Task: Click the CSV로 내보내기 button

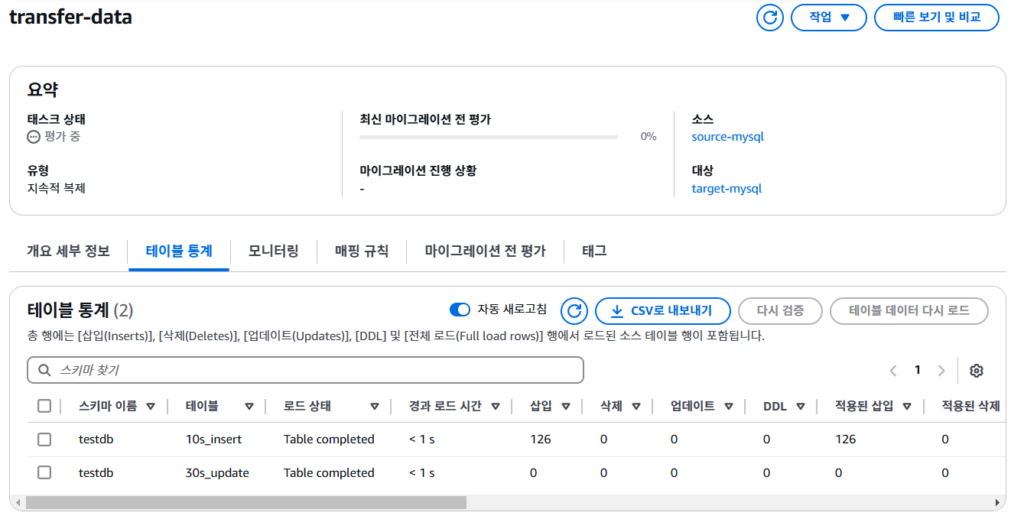Action: point(662,311)
